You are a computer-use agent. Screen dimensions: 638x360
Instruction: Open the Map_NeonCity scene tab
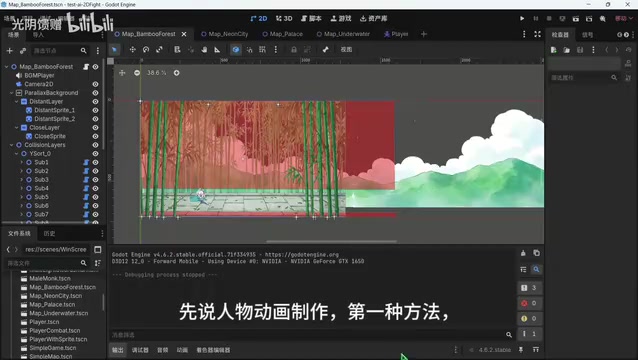(225, 34)
